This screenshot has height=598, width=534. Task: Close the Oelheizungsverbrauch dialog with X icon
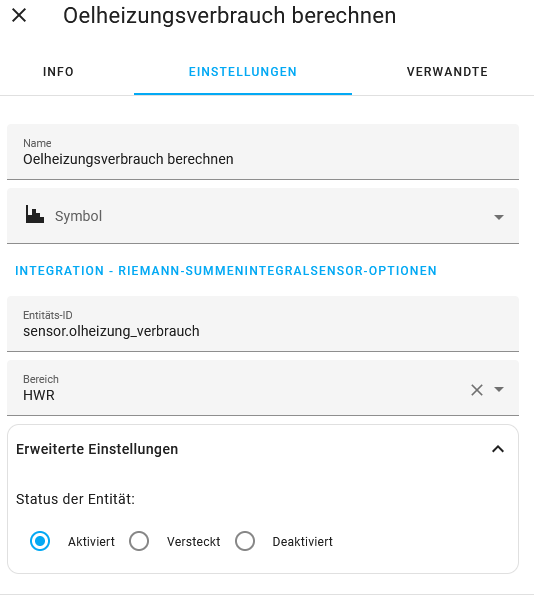click(19, 16)
